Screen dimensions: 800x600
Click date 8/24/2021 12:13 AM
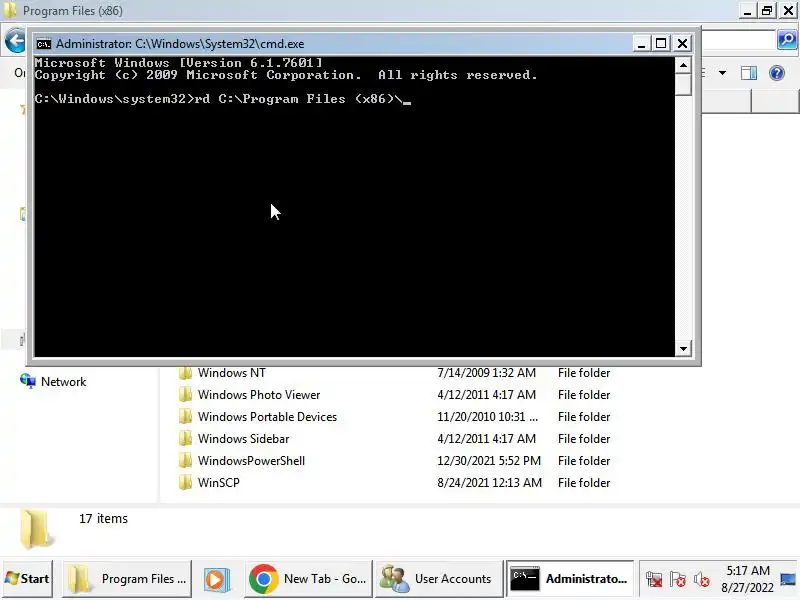pyautogui.click(x=489, y=483)
